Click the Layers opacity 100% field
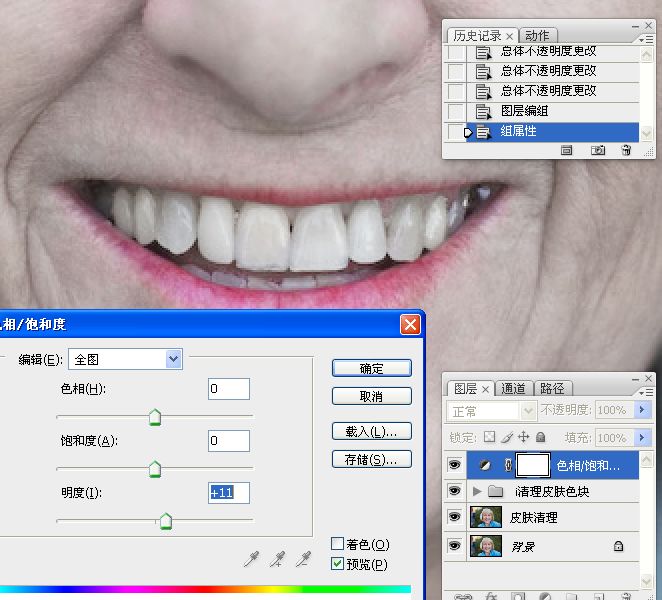Image resolution: width=662 pixels, height=600 pixels. 614,410
